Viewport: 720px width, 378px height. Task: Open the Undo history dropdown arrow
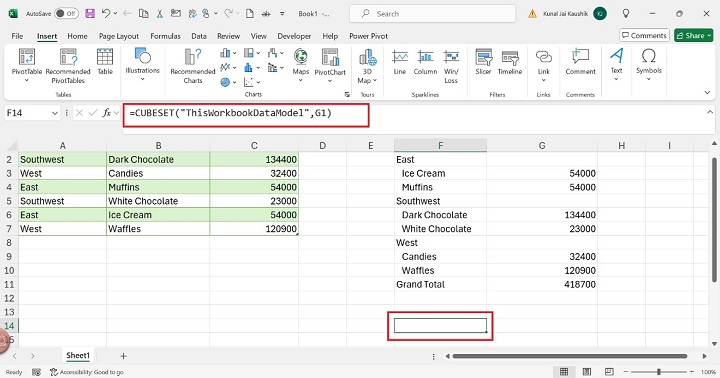(x=115, y=14)
